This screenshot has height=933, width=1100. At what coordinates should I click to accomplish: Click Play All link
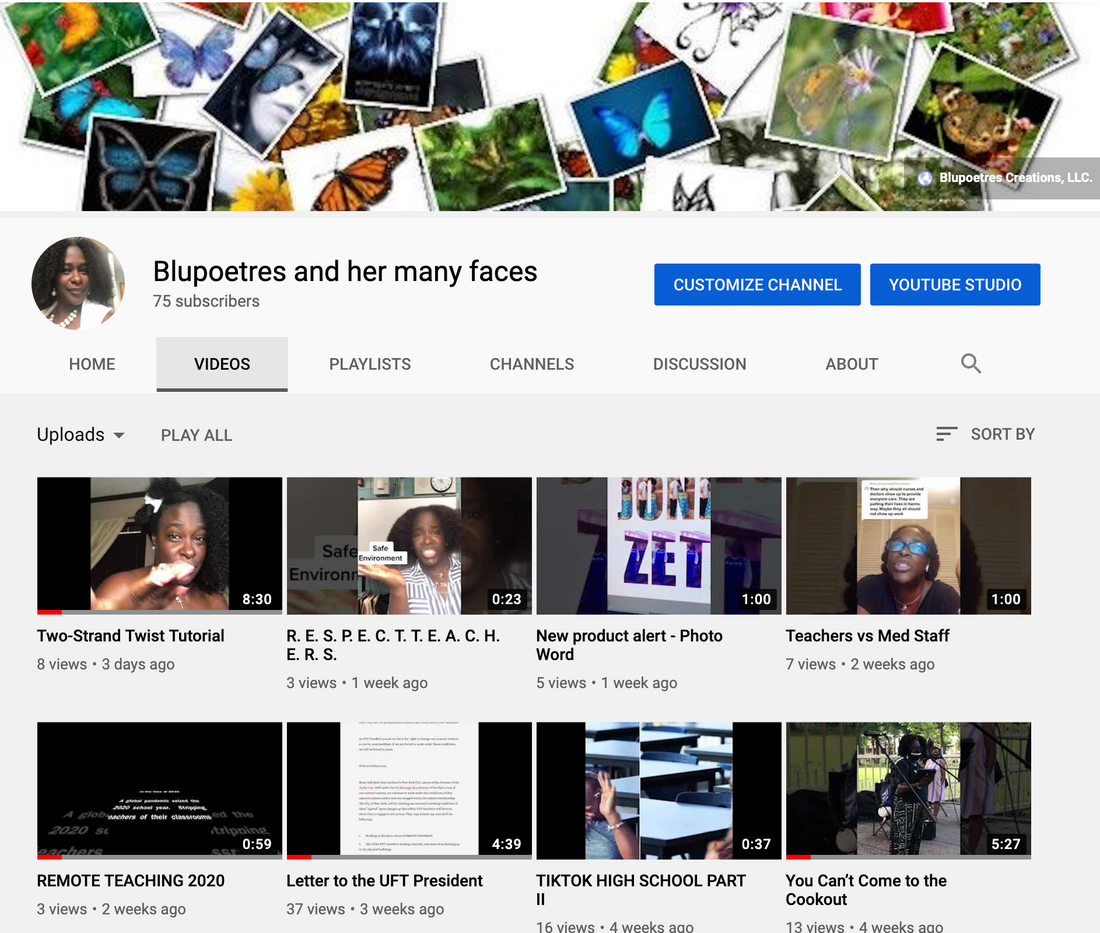(x=196, y=435)
